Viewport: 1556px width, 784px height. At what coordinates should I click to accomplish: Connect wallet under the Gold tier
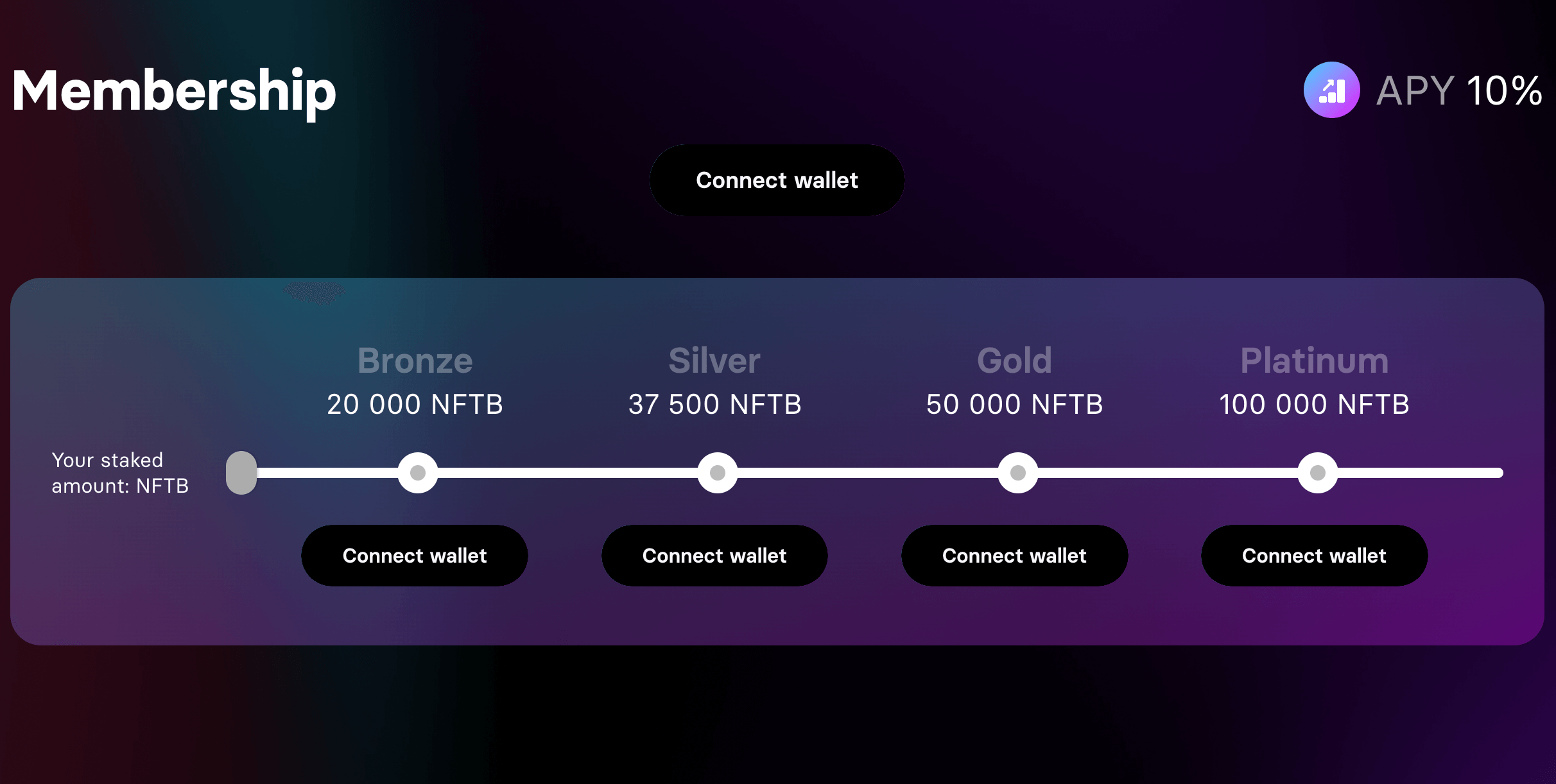[x=1014, y=556]
